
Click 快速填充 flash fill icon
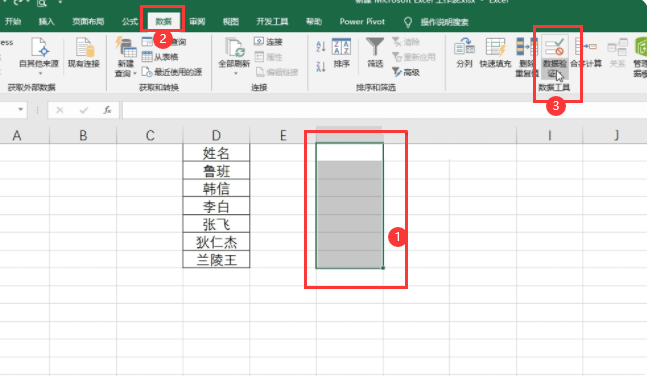(x=495, y=48)
